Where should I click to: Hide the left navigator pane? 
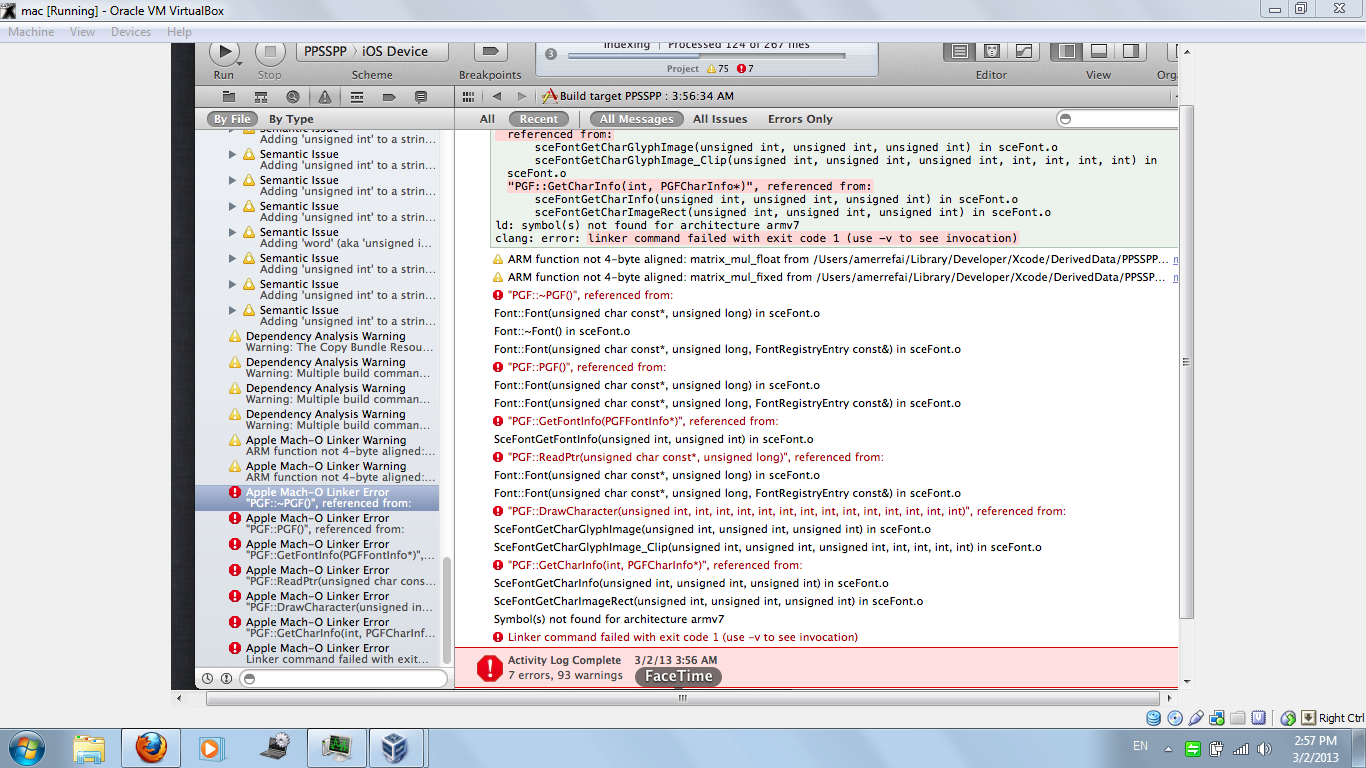1067,51
